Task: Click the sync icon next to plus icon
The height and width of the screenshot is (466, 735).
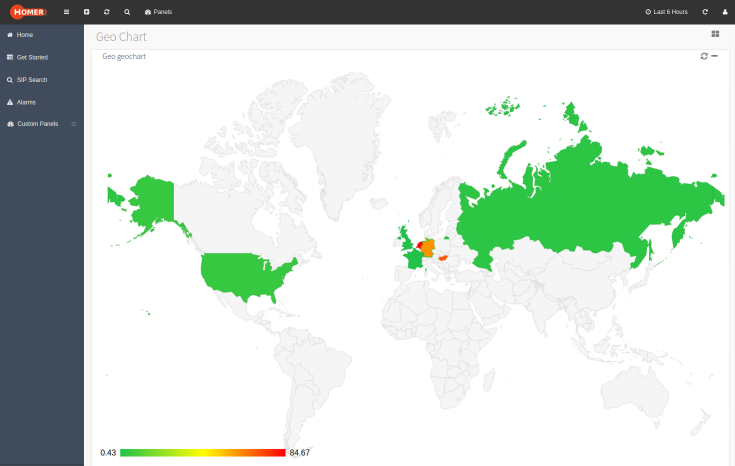Action: tap(107, 12)
